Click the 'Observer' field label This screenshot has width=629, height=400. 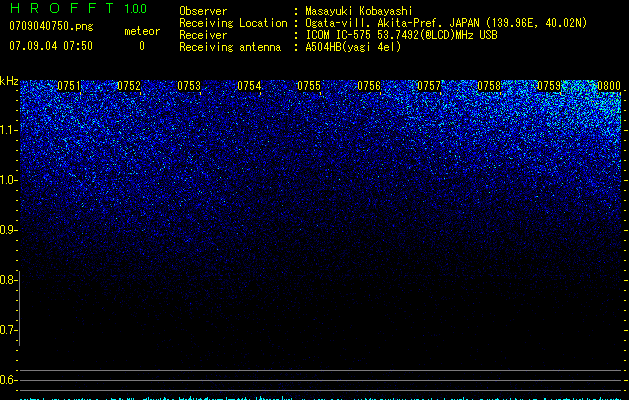(x=203, y=11)
